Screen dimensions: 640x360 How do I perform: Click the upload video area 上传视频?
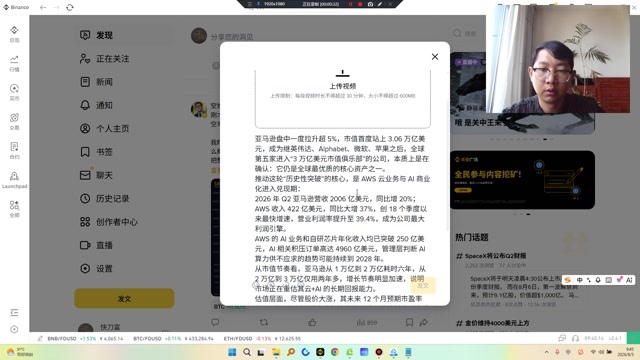(x=342, y=98)
